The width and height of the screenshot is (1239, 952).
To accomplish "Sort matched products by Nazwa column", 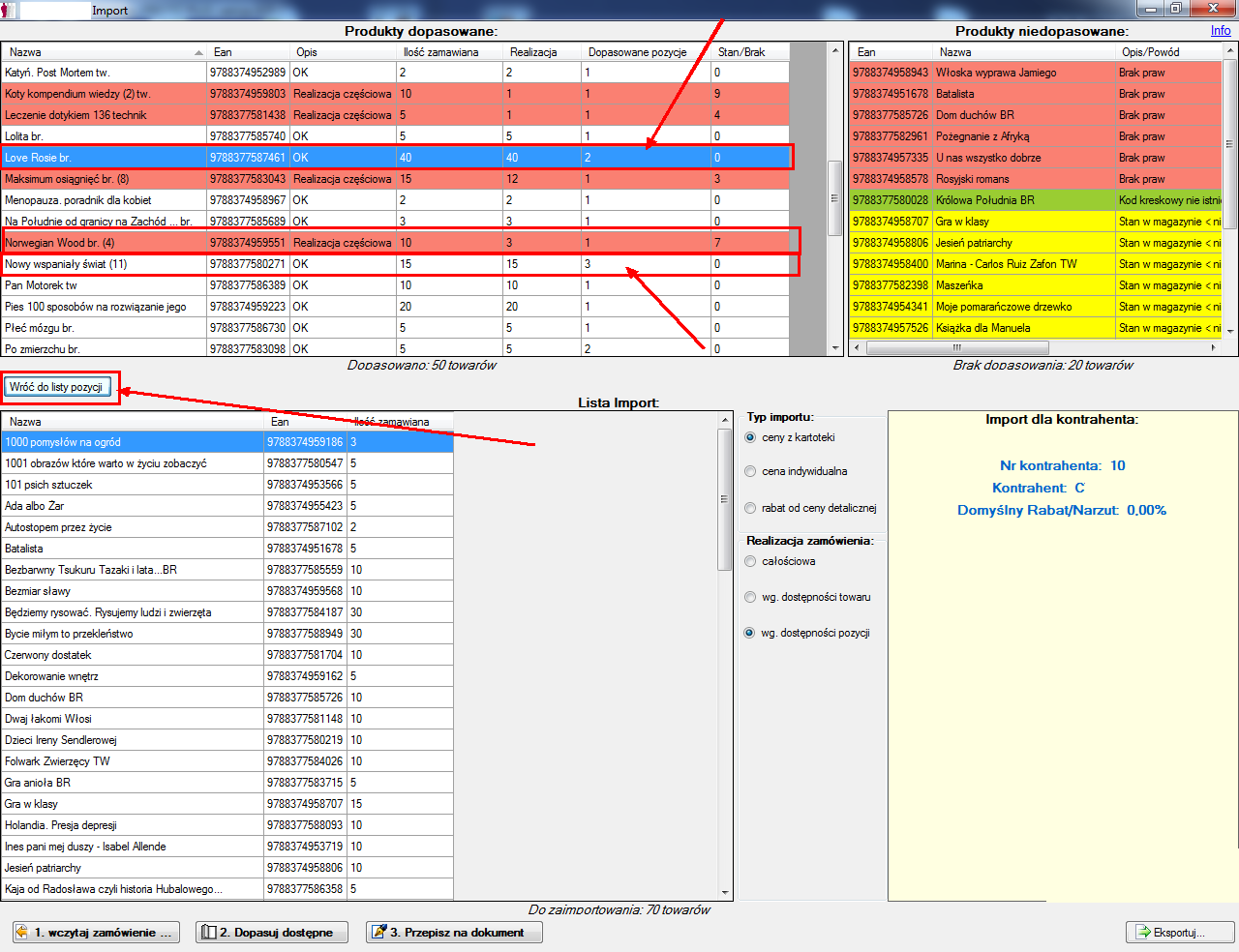I will 104,52.
